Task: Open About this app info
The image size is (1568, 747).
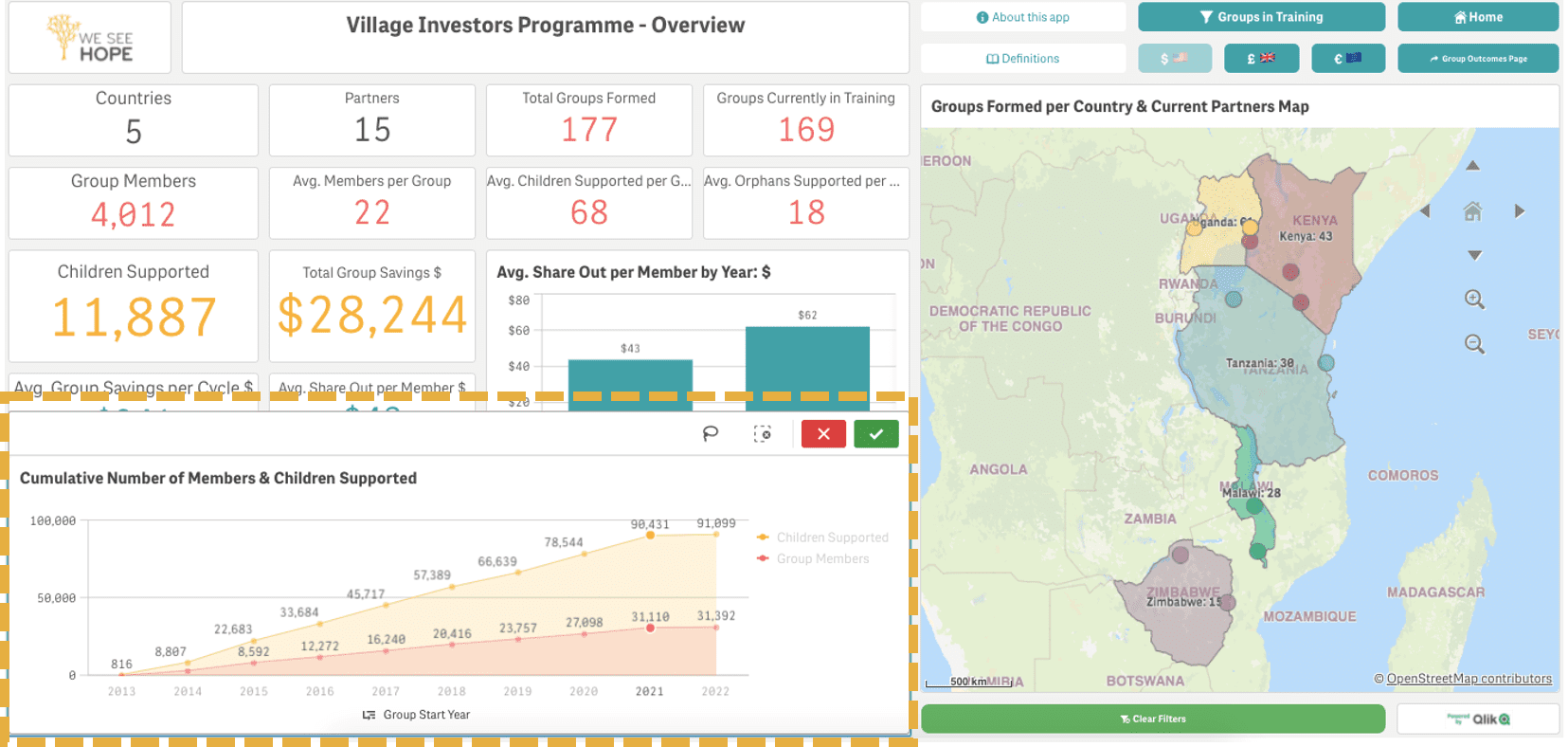Action: tap(1023, 17)
